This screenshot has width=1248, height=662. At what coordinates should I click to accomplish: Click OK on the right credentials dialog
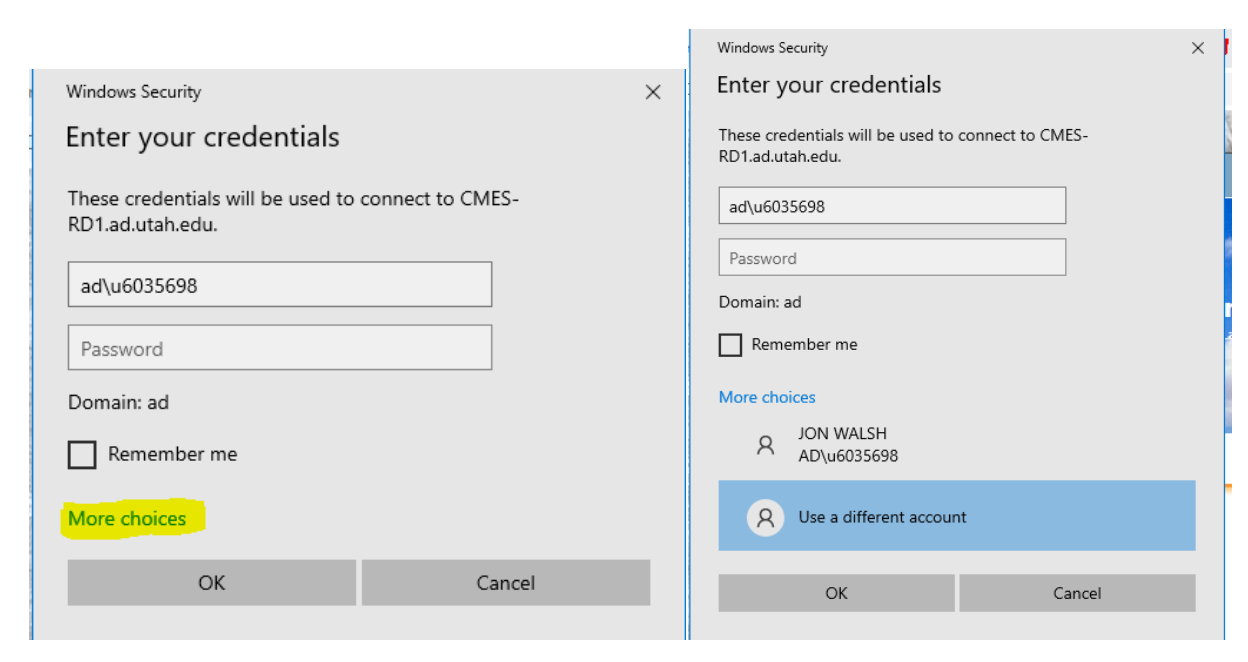point(836,593)
